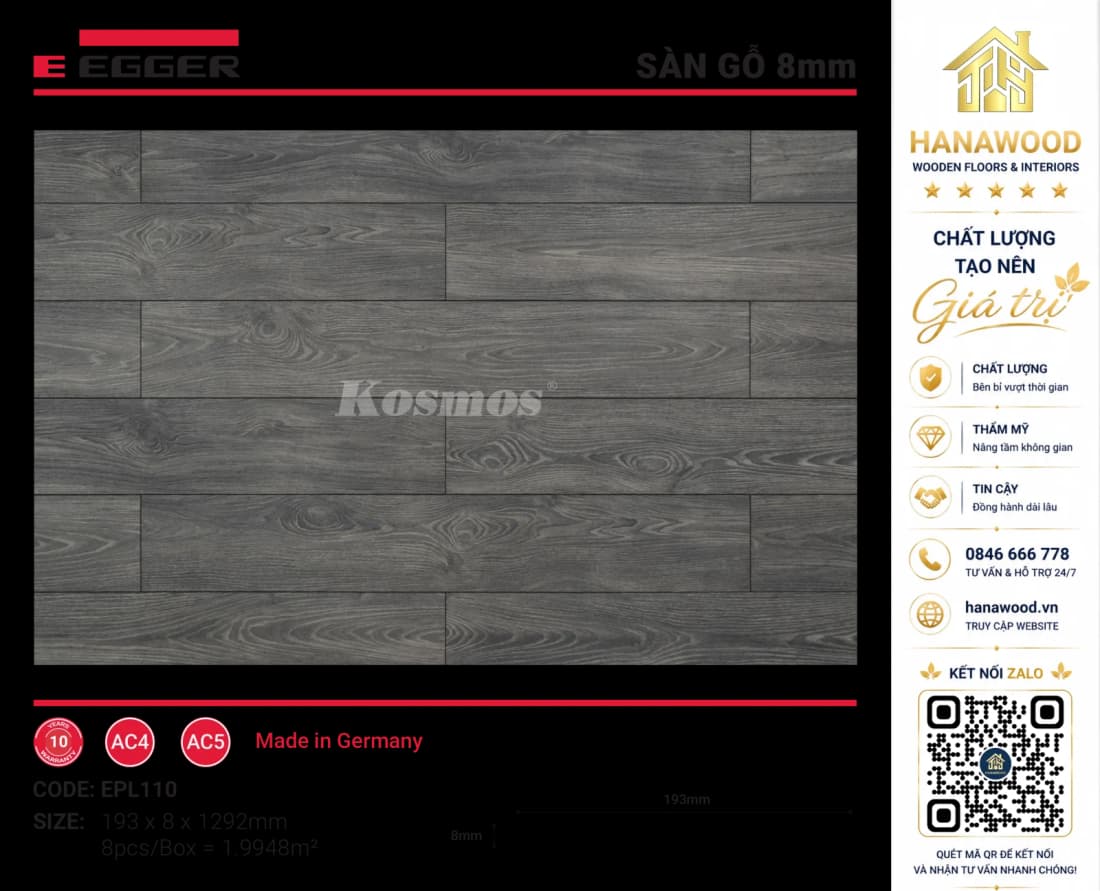1100x891 pixels.
Task: Click the "8mm" thickness label near the diagram
Action: [x=466, y=836]
